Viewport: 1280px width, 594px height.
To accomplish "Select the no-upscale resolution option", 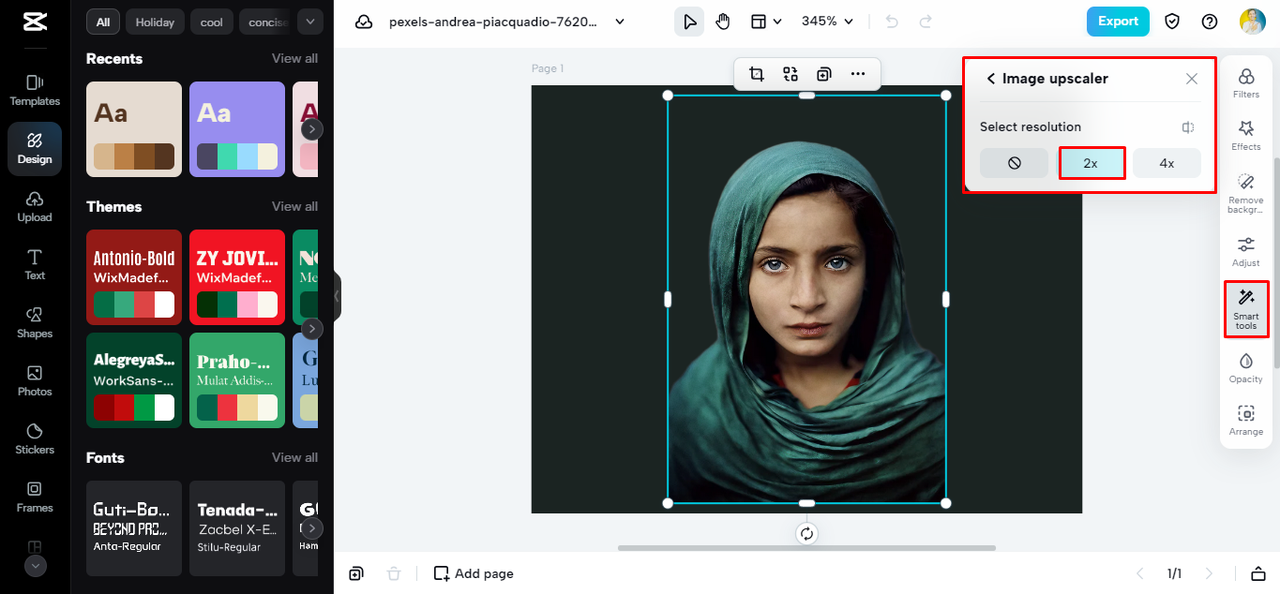I will tap(1014, 163).
